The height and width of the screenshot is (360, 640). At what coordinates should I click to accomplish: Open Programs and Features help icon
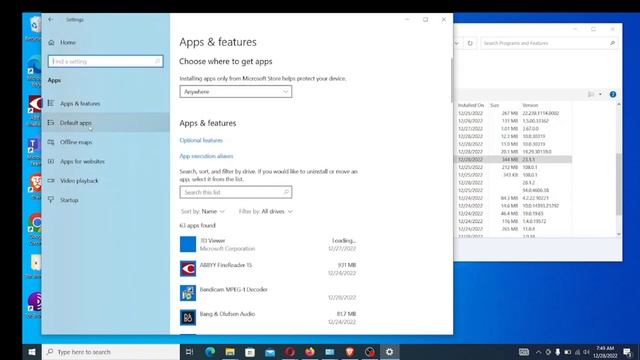click(613, 94)
